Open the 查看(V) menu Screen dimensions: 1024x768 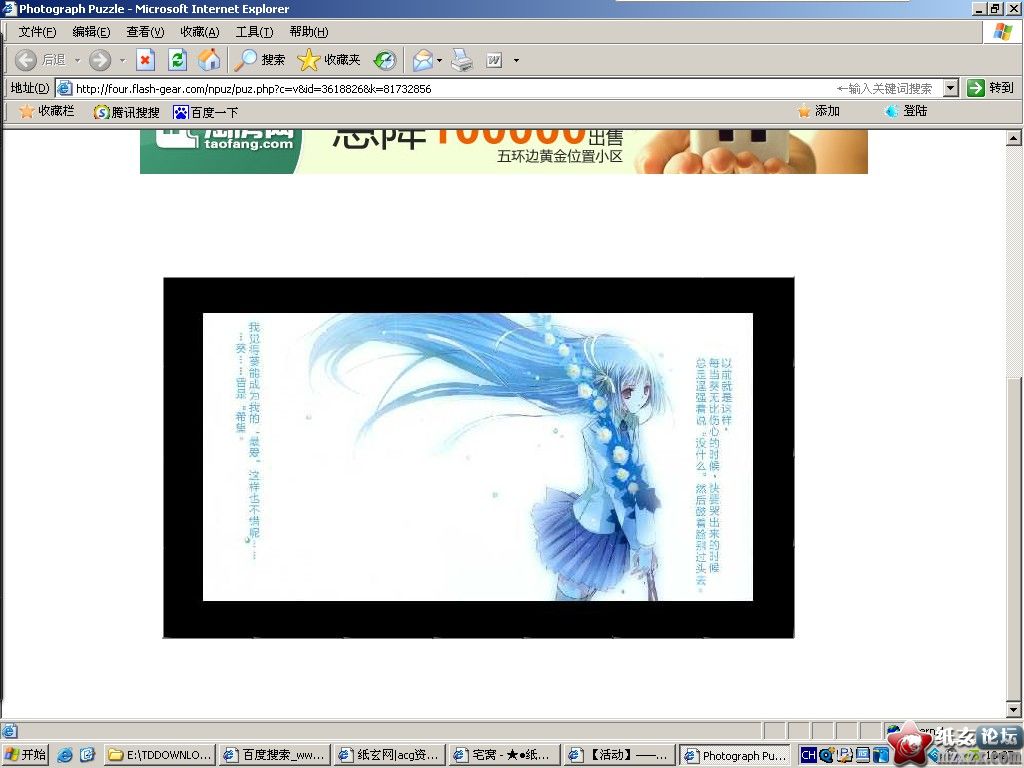click(145, 32)
